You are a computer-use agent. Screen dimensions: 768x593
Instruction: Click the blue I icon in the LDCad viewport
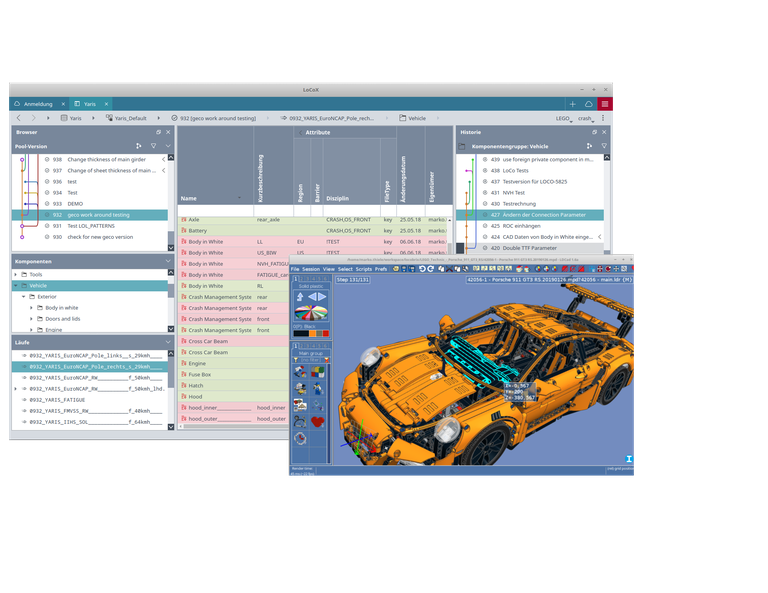click(629, 459)
